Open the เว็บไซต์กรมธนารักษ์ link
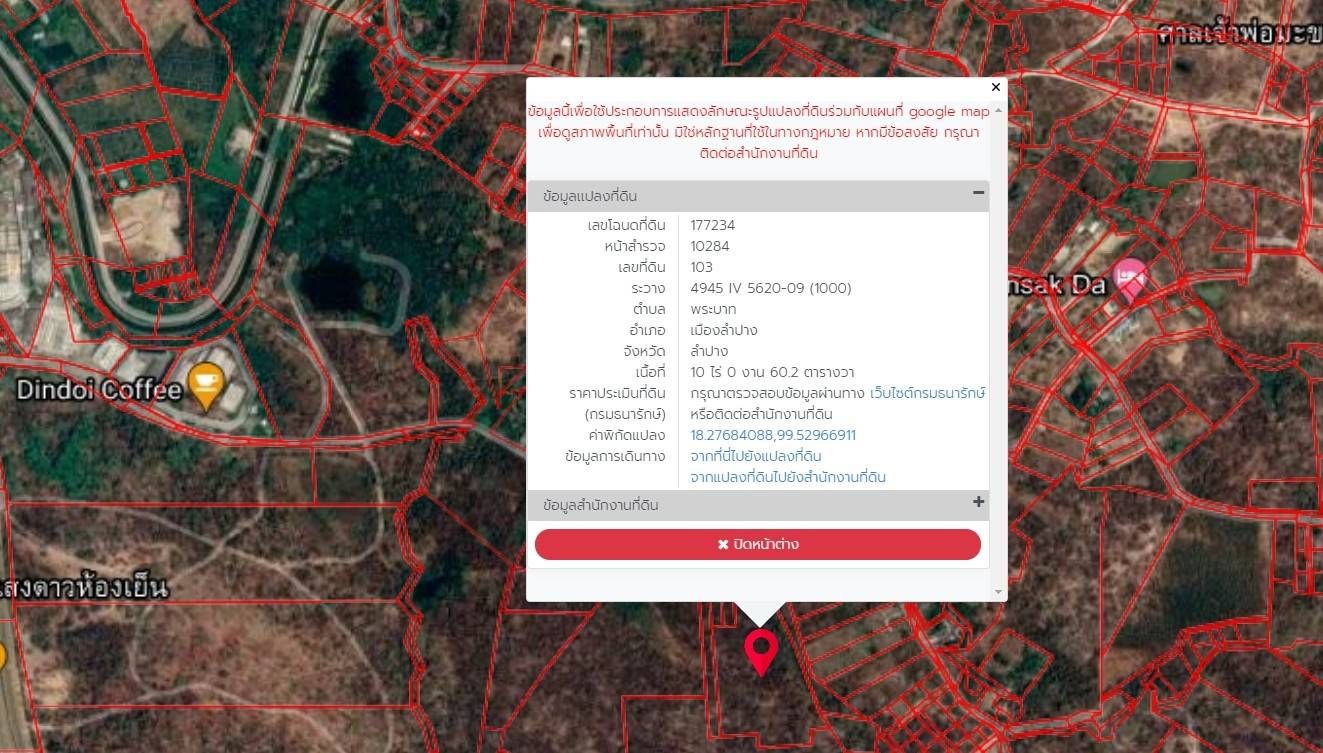The image size is (1323, 753). pyautogui.click(x=928, y=393)
